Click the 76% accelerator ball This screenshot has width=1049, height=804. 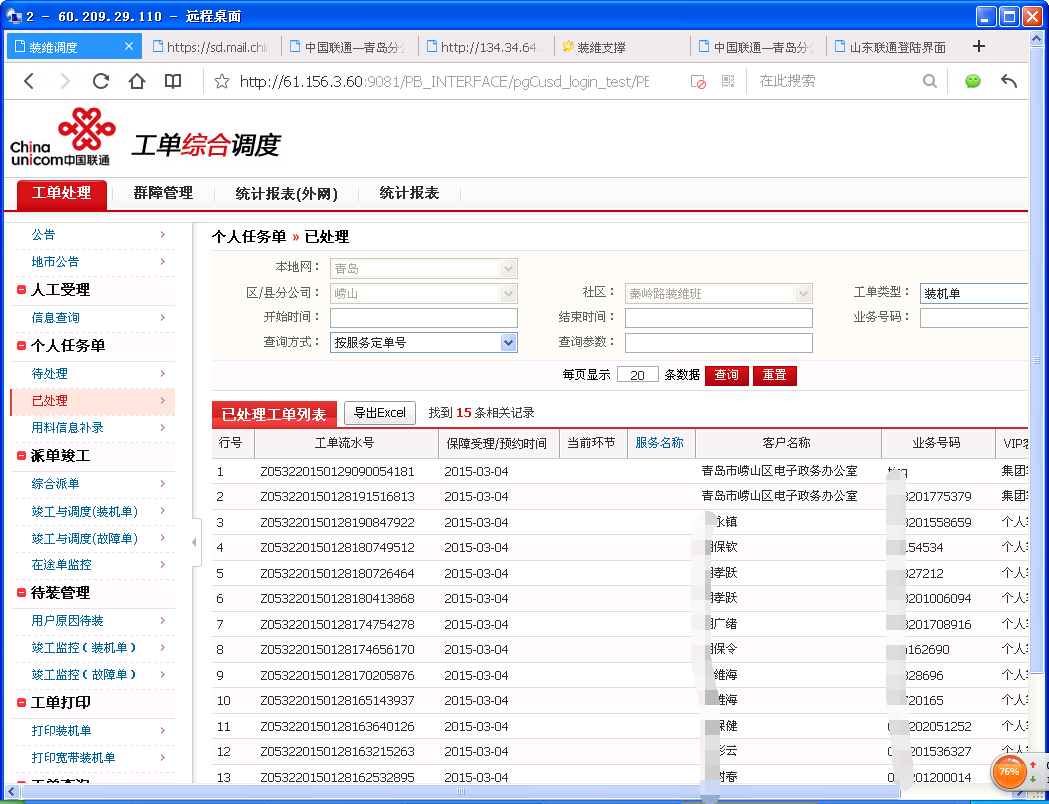click(x=1009, y=771)
